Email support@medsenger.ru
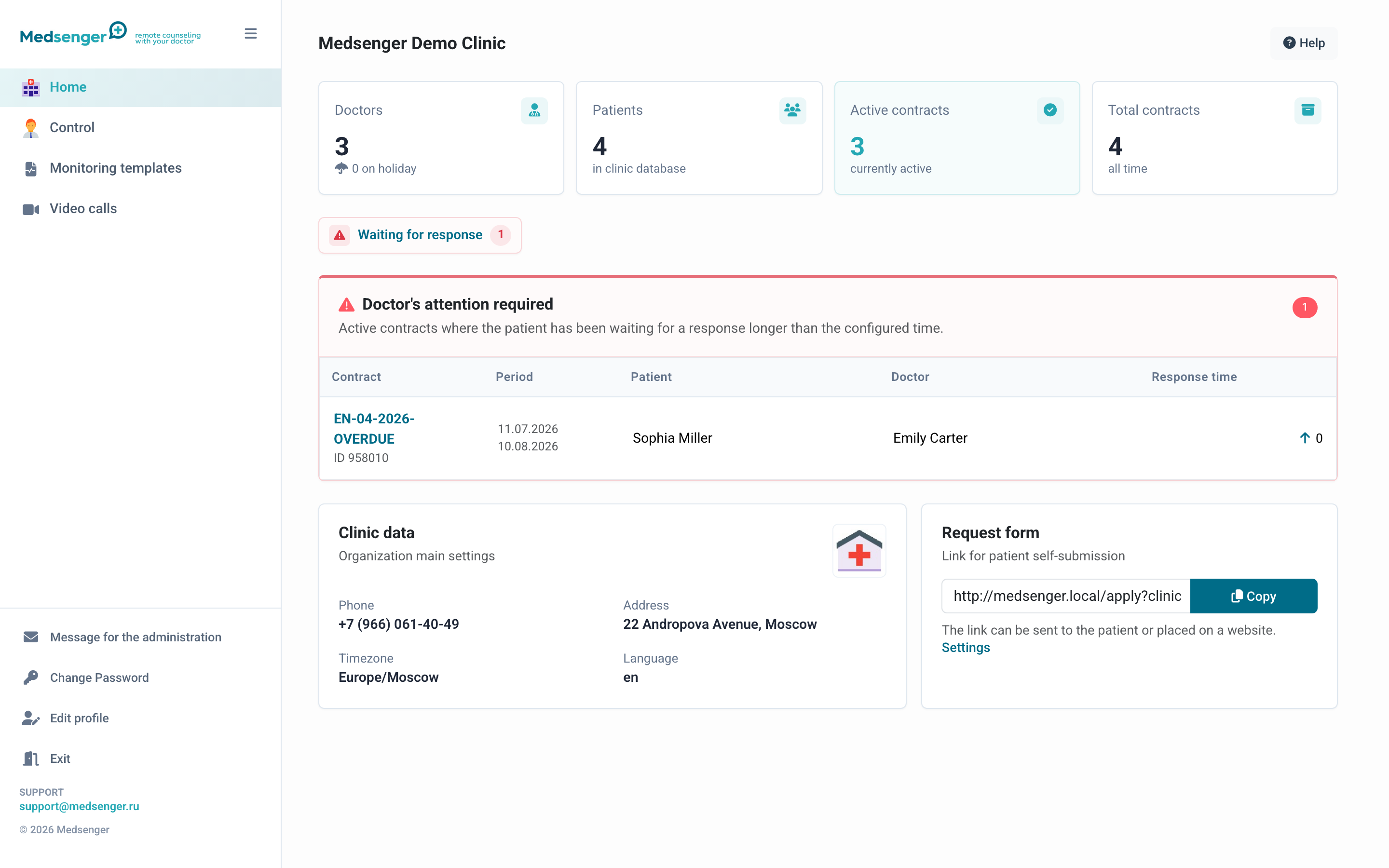Screen dimensions: 1389x868 79,807
